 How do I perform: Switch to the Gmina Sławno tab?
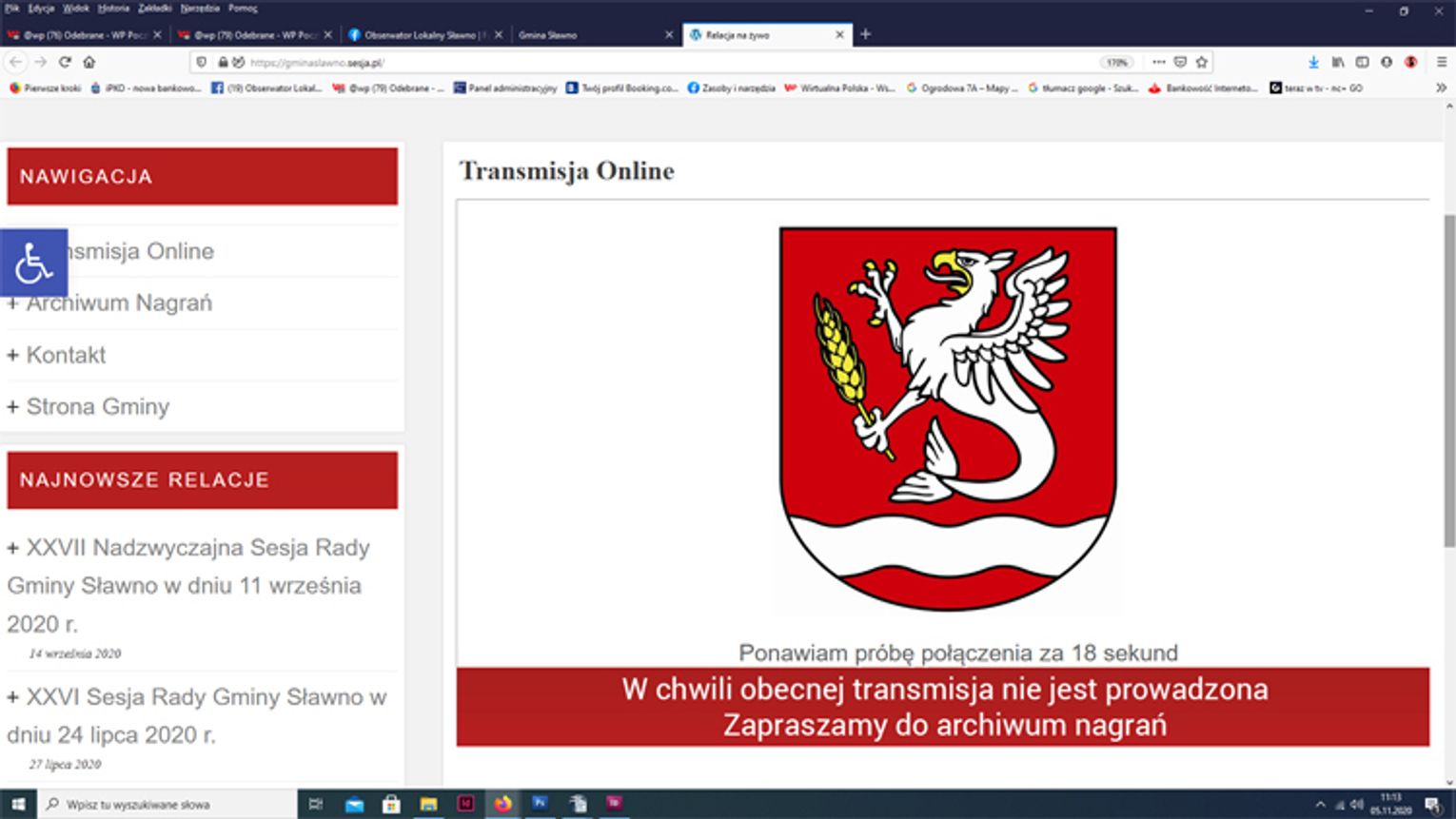590,34
